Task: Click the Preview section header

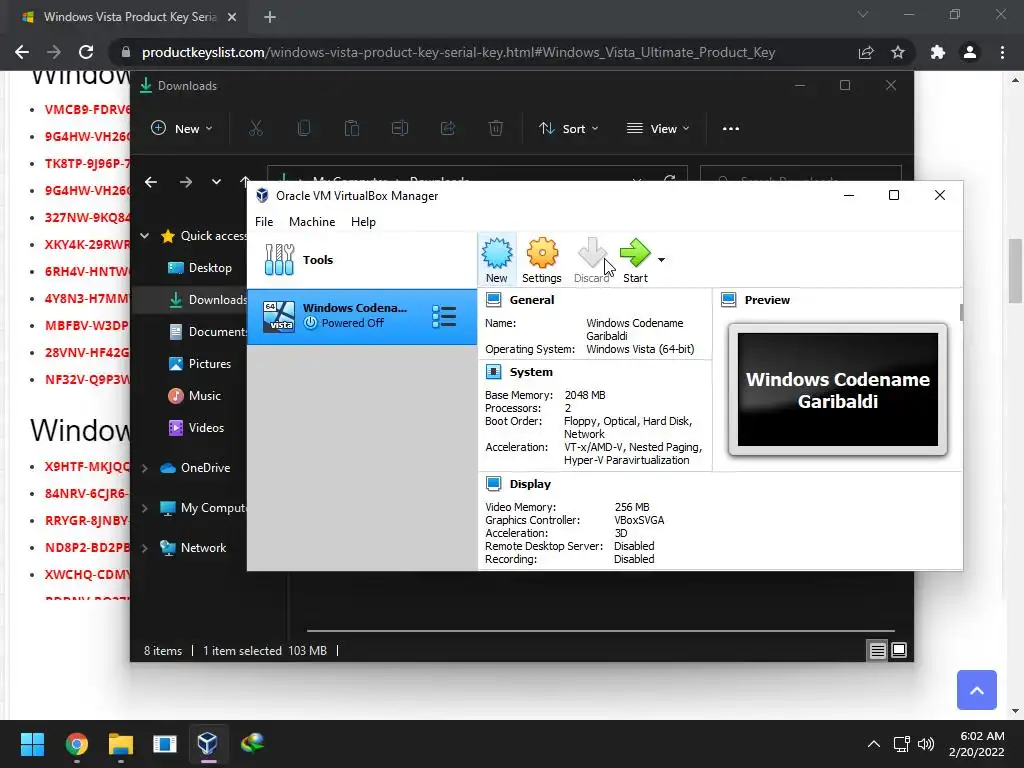Action: point(767,300)
